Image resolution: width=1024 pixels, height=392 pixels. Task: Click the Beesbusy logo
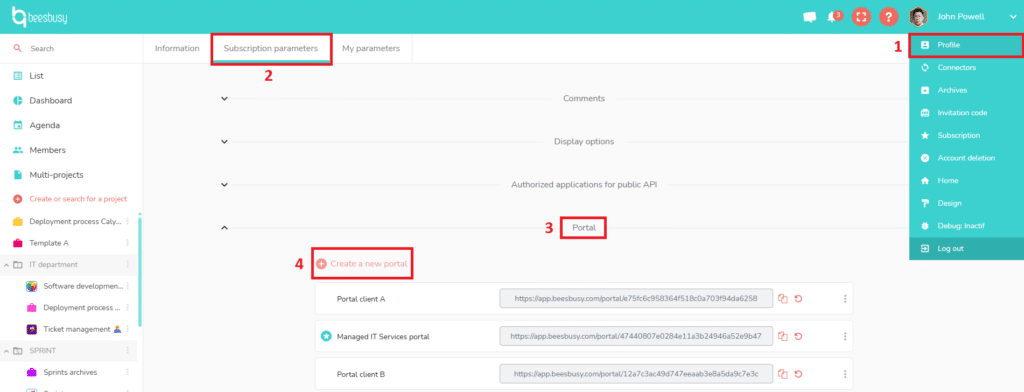[x=39, y=17]
